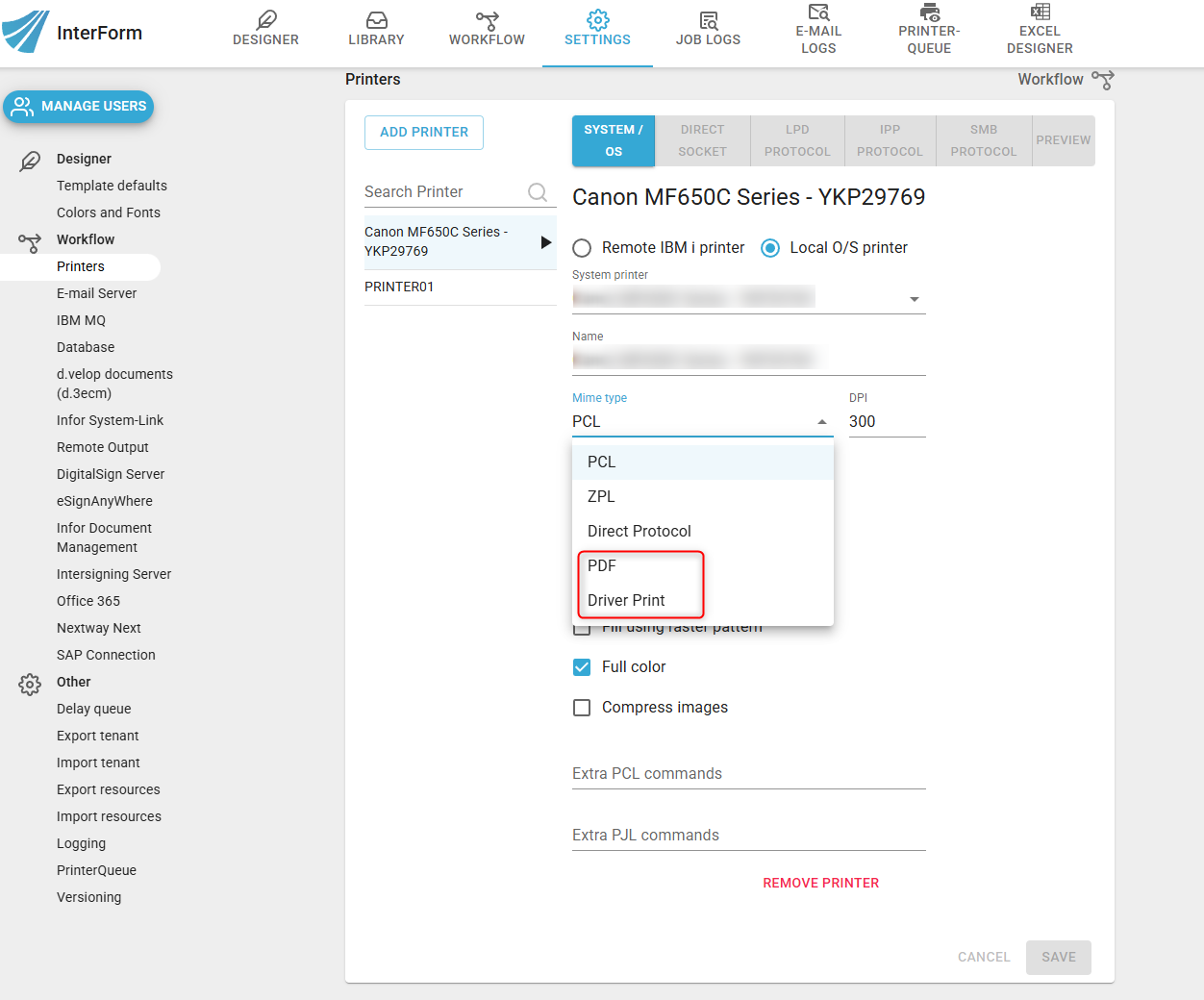Image resolution: width=1204 pixels, height=1000 pixels.
Task: Click the Settings gear icon in top navigation
Action: pyautogui.click(x=598, y=19)
